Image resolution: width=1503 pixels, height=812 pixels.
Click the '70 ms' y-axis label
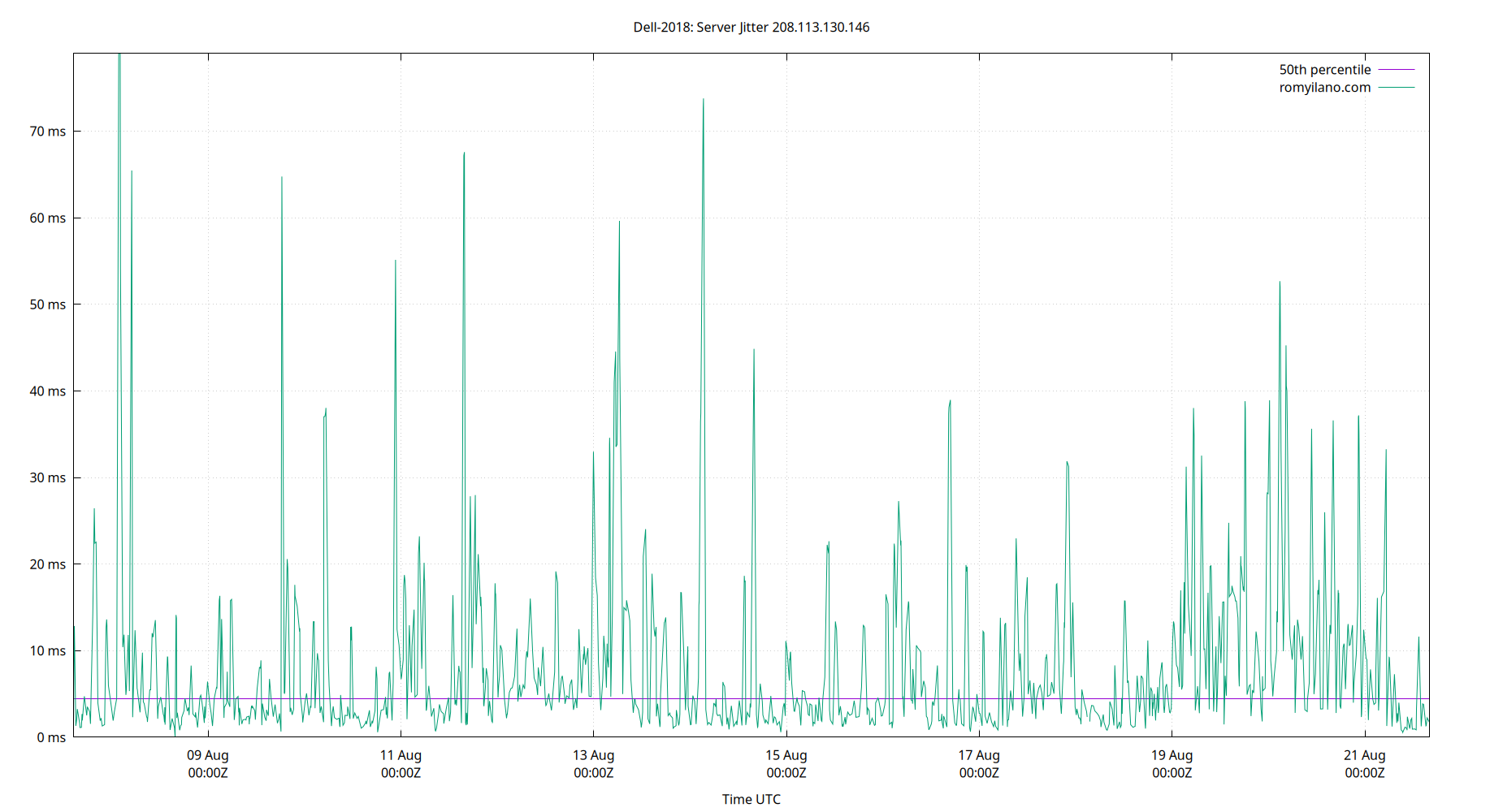tap(48, 132)
